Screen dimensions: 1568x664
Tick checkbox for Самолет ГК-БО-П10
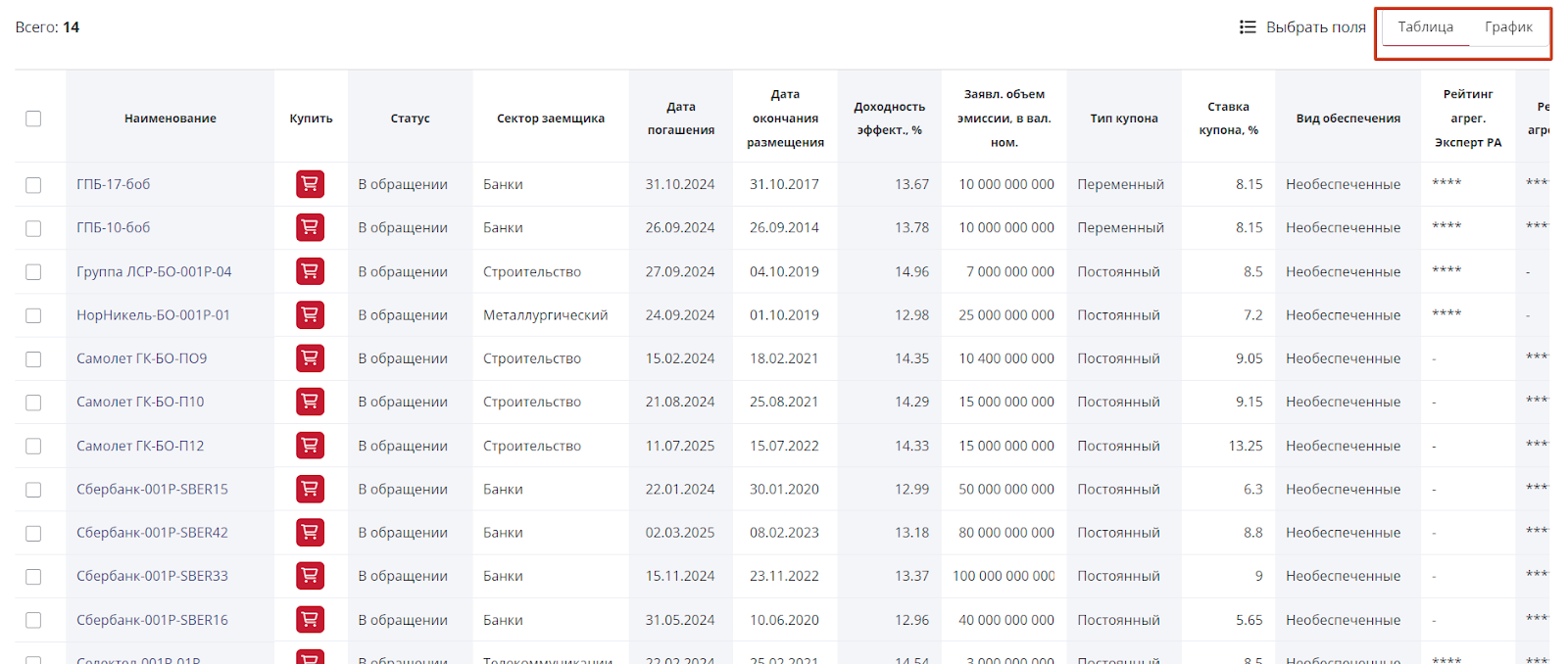(33, 403)
